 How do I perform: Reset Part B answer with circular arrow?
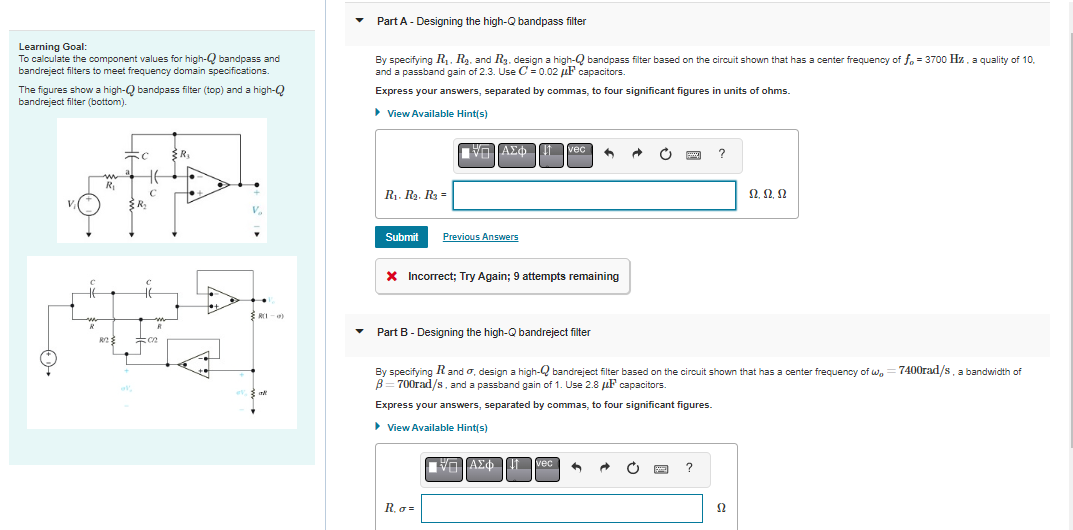[x=633, y=468]
